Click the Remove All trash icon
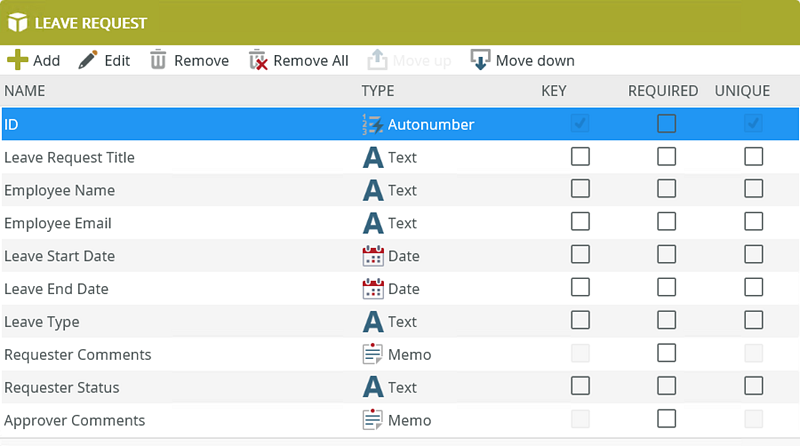Image resolution: width=800 pixels, height=446 pixels. [x=259, y=60]
